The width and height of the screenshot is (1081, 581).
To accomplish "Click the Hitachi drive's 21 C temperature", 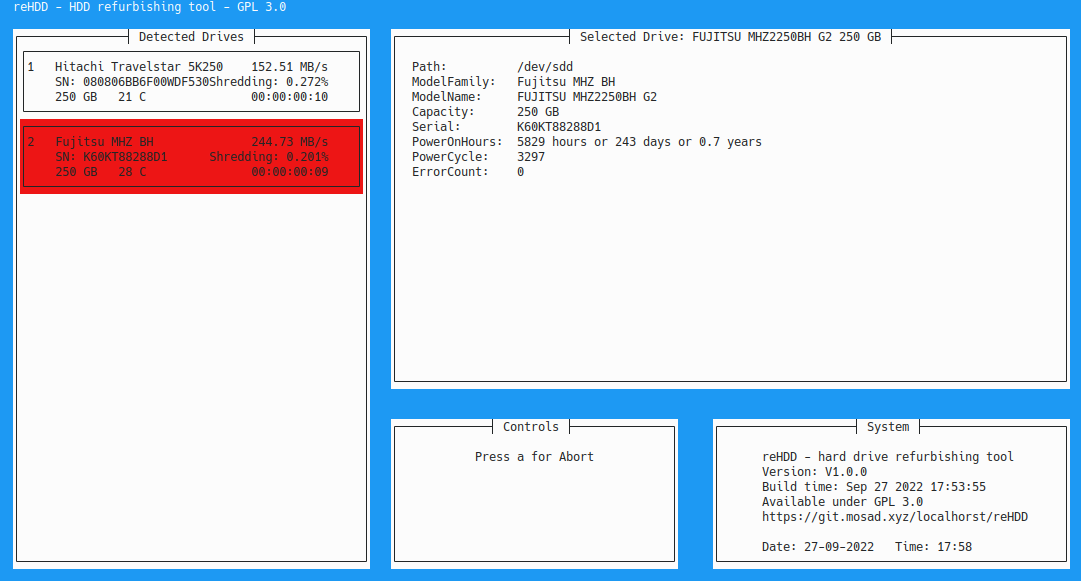I will tap(132, 97).
